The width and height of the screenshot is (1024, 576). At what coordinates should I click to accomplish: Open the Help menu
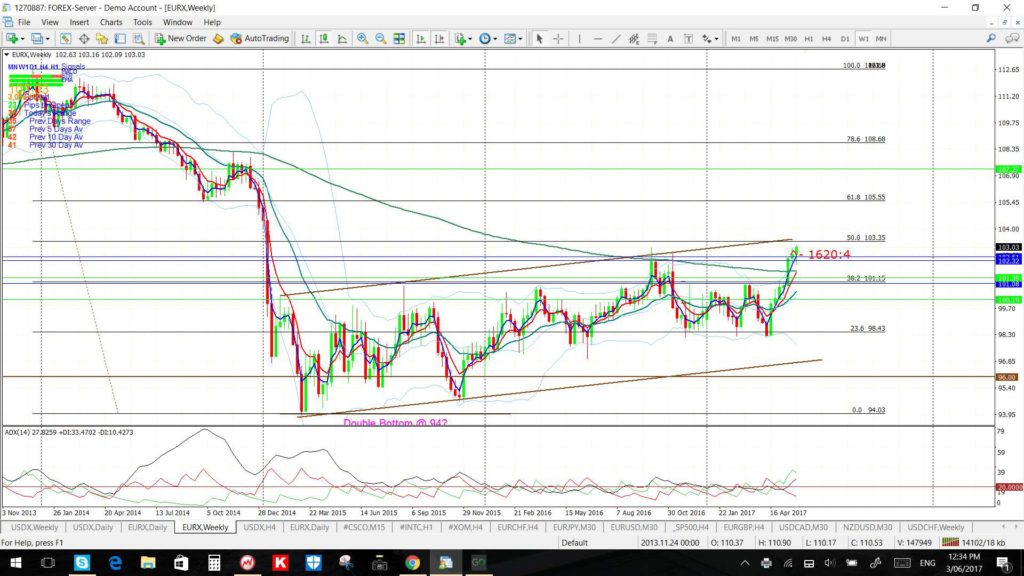[212, 22]
